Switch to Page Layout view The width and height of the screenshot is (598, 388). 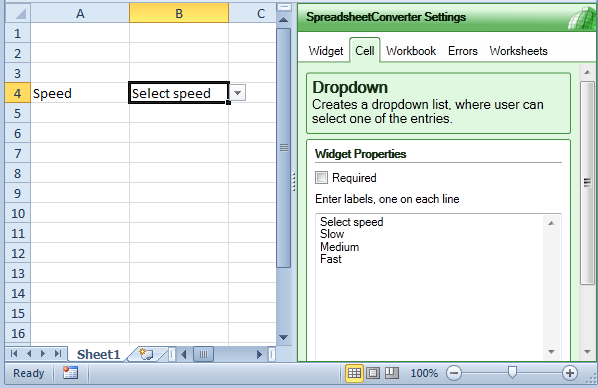click(x=373, y=373)
